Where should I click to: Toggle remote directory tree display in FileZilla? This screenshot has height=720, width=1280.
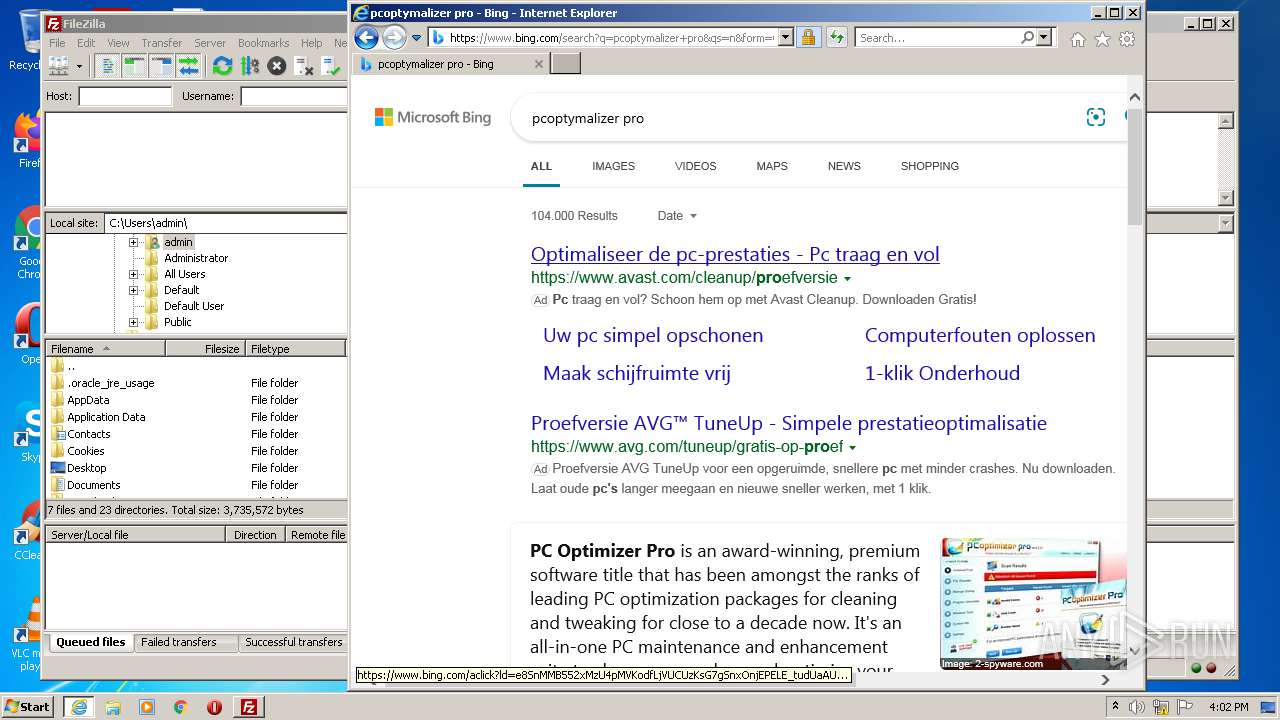(161, 66)
